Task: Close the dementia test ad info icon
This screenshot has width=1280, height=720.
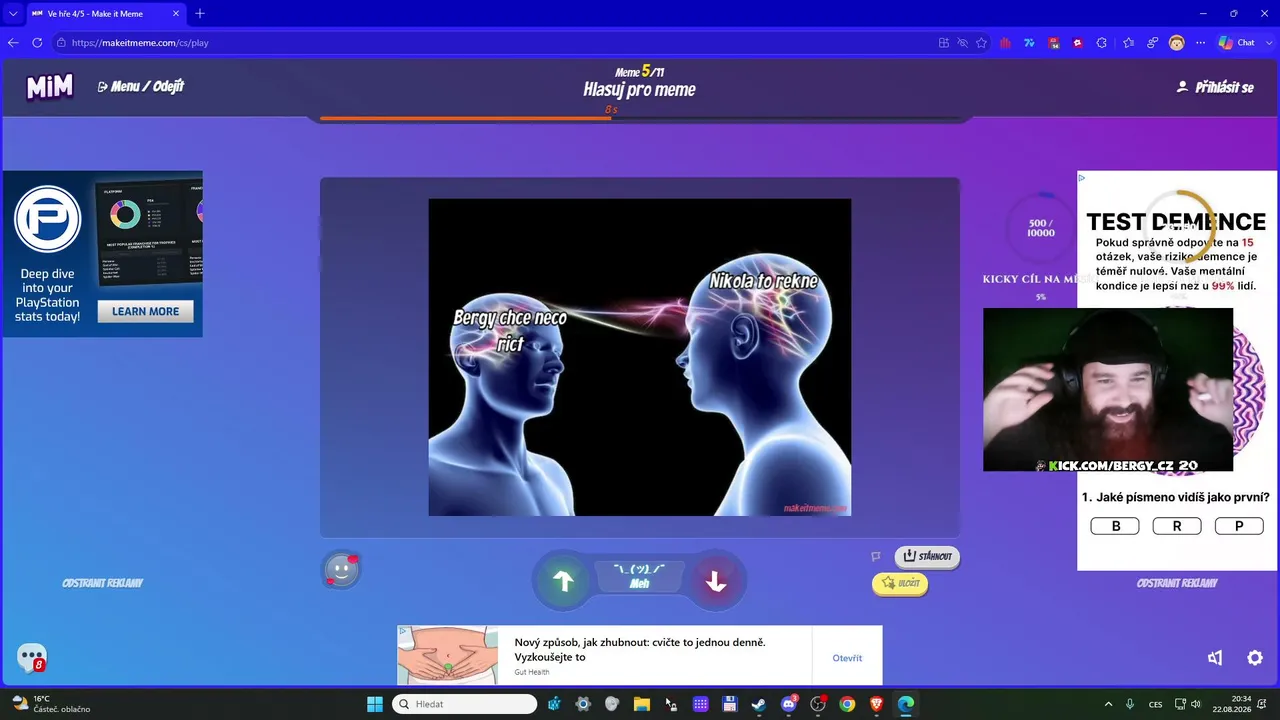Action: coord(1082,177)
